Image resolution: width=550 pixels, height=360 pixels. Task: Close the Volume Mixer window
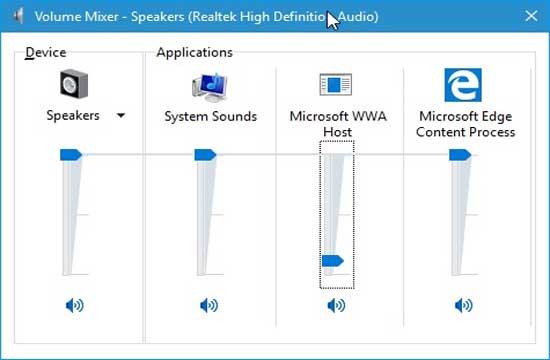coord(531,16)
